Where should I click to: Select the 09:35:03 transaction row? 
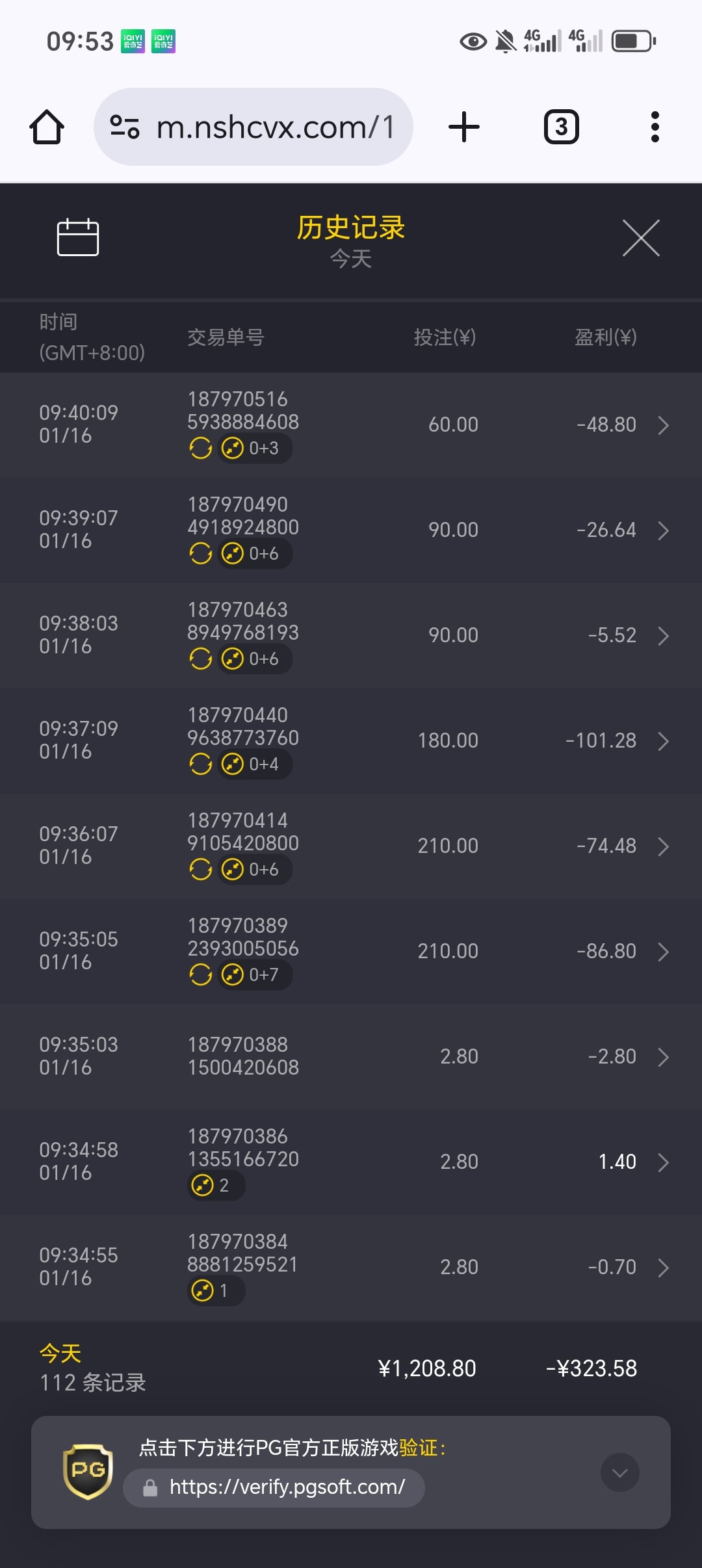pyautogui.click(x=351, y=1056)
